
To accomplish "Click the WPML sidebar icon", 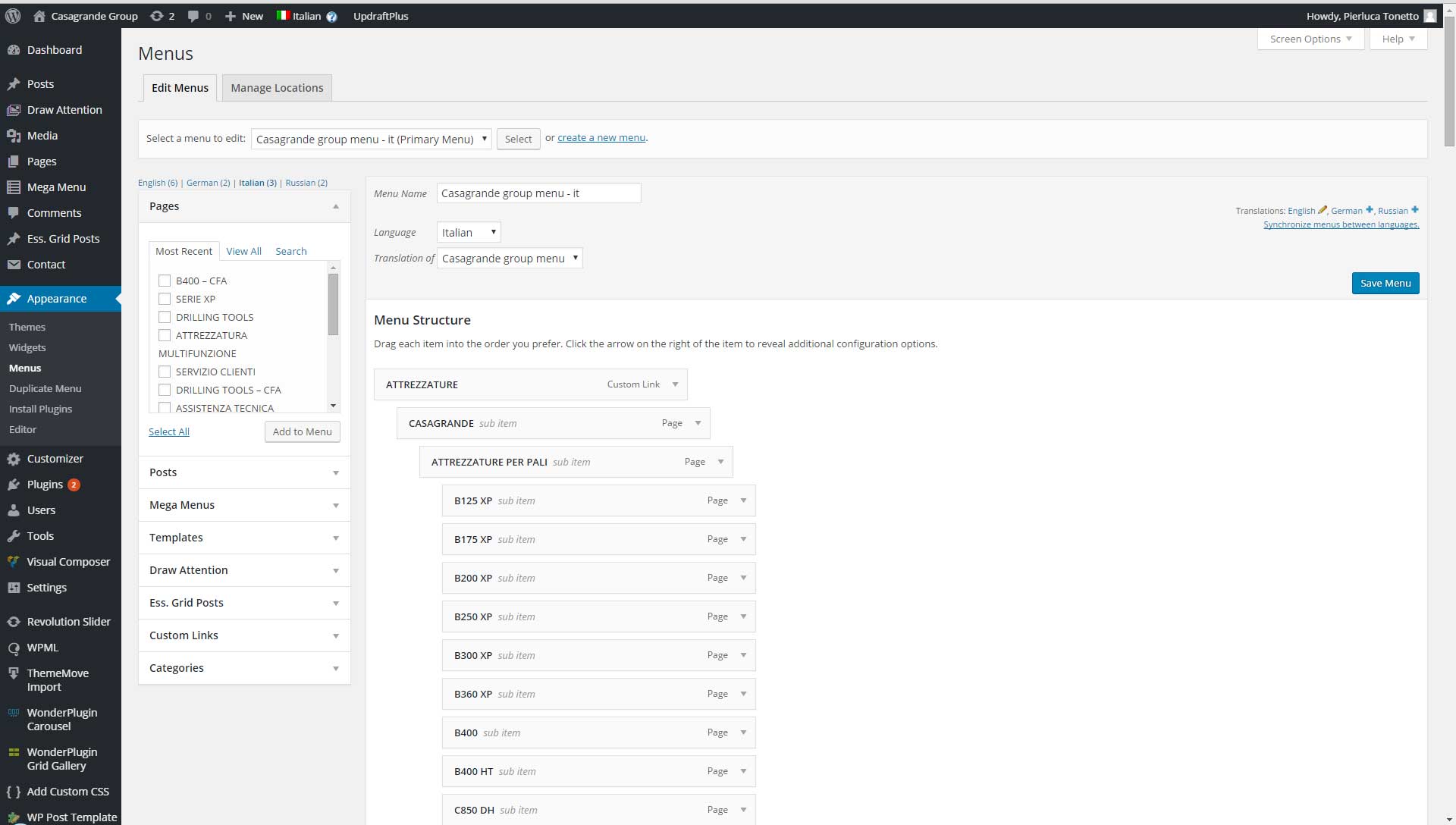I will (x=14, y=648).
